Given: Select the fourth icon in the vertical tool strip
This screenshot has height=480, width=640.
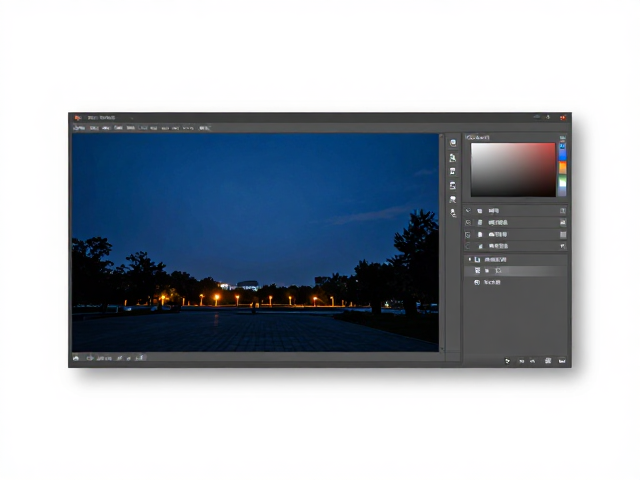Looking at the screenshot, I should pyautogui.click(x=453, y=186).
